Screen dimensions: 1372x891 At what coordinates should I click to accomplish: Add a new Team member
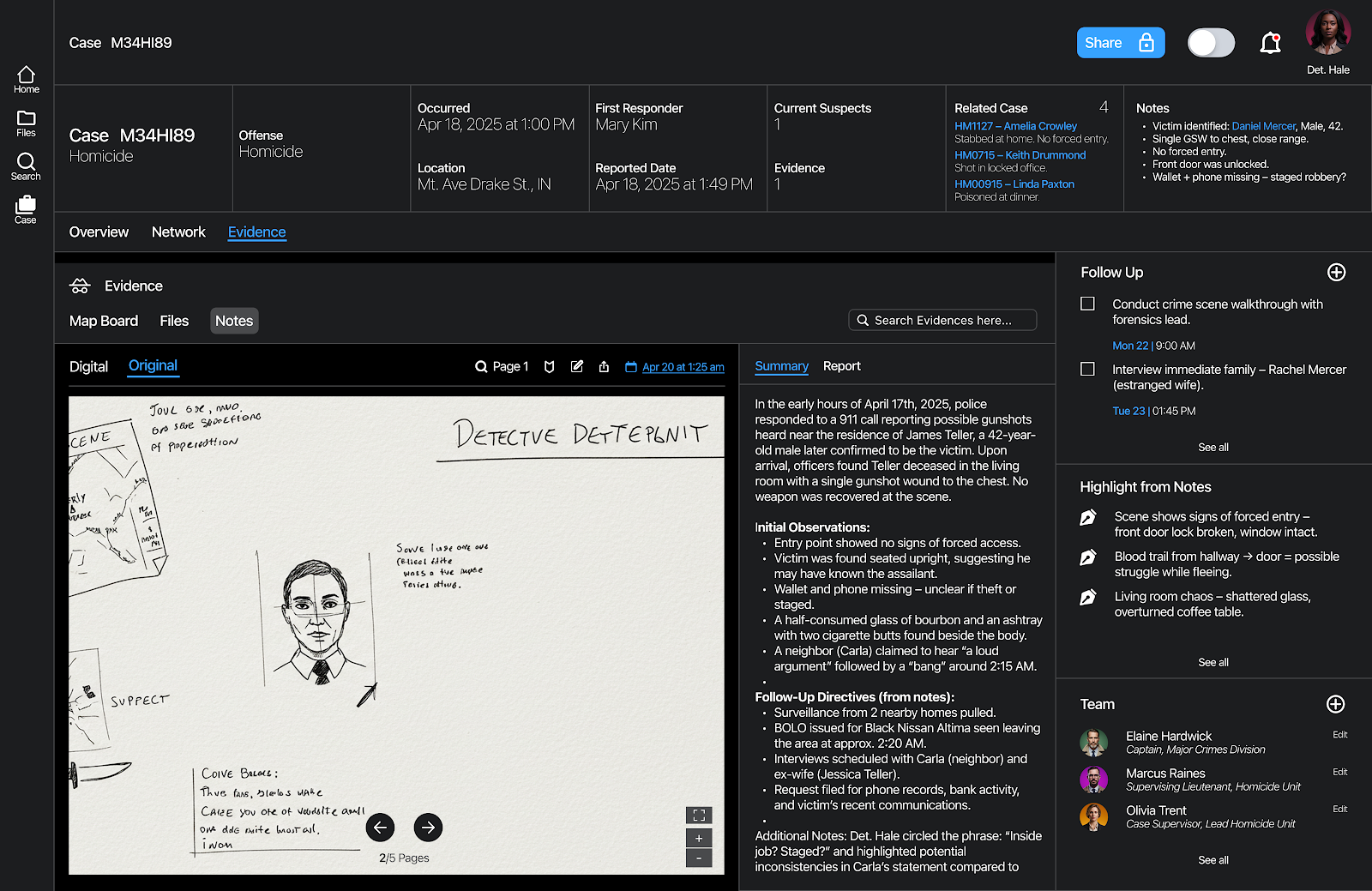pos(1335,704)
